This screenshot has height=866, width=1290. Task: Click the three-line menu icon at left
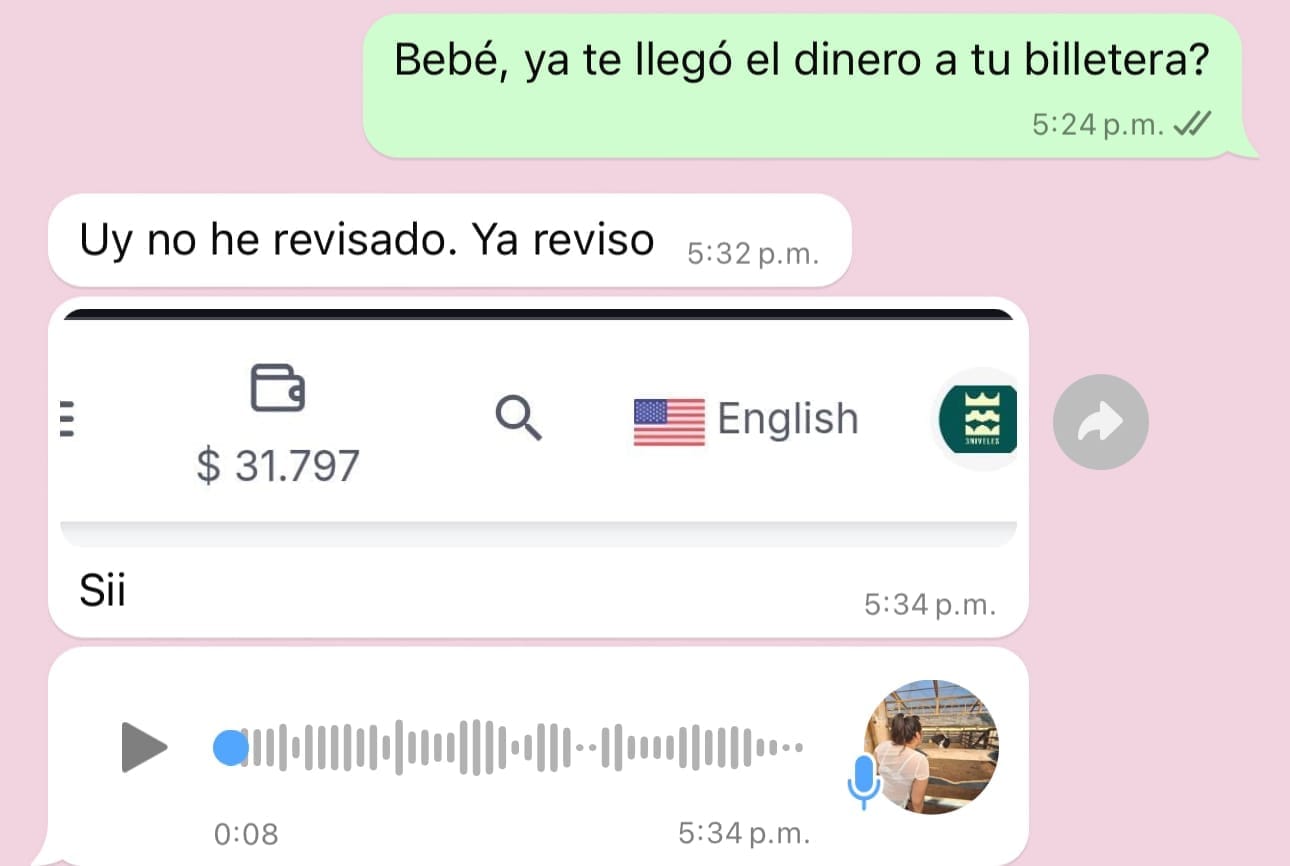(68, 419)
